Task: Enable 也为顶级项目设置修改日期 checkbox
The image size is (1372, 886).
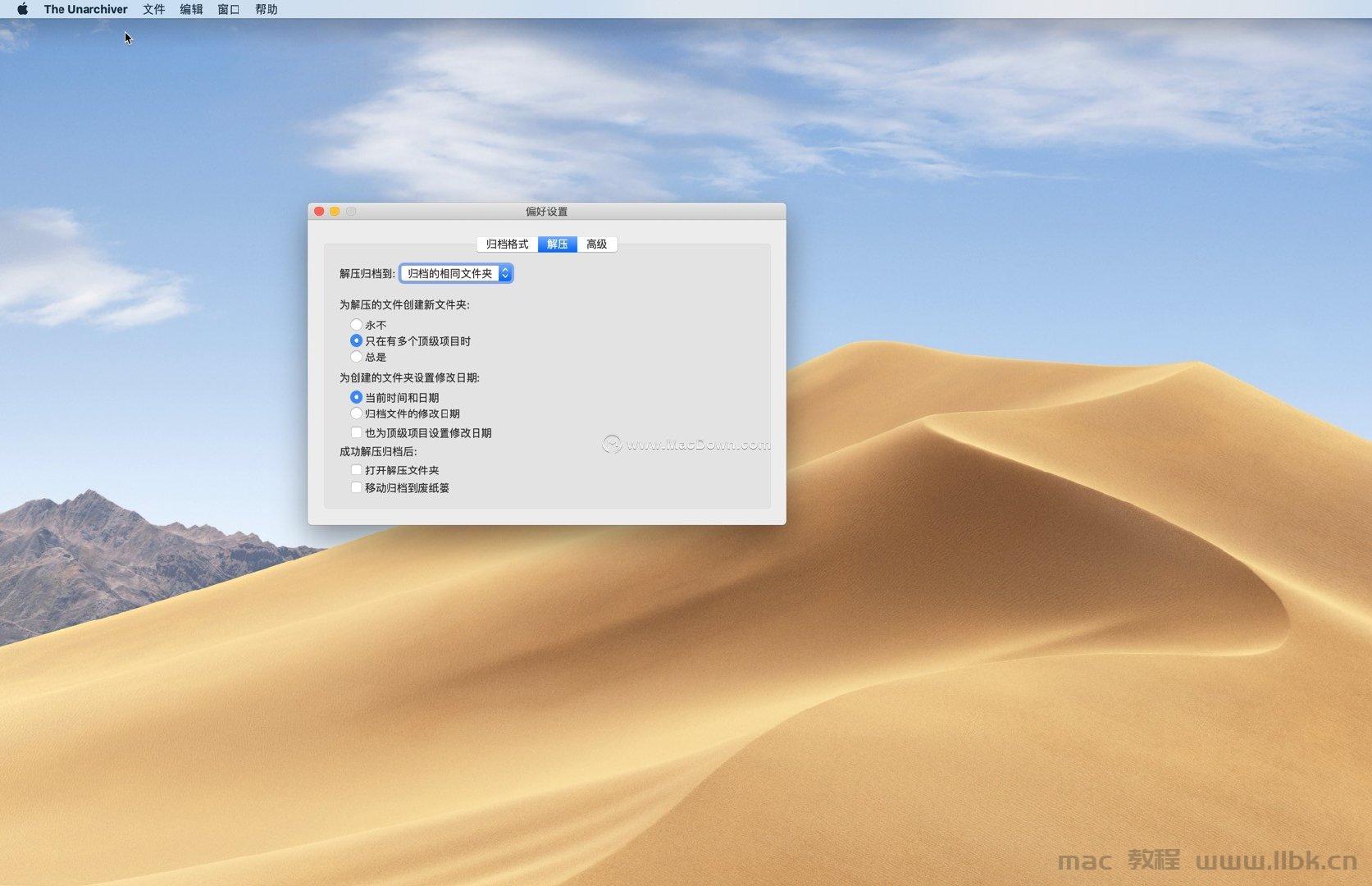Action: (357, 432)
